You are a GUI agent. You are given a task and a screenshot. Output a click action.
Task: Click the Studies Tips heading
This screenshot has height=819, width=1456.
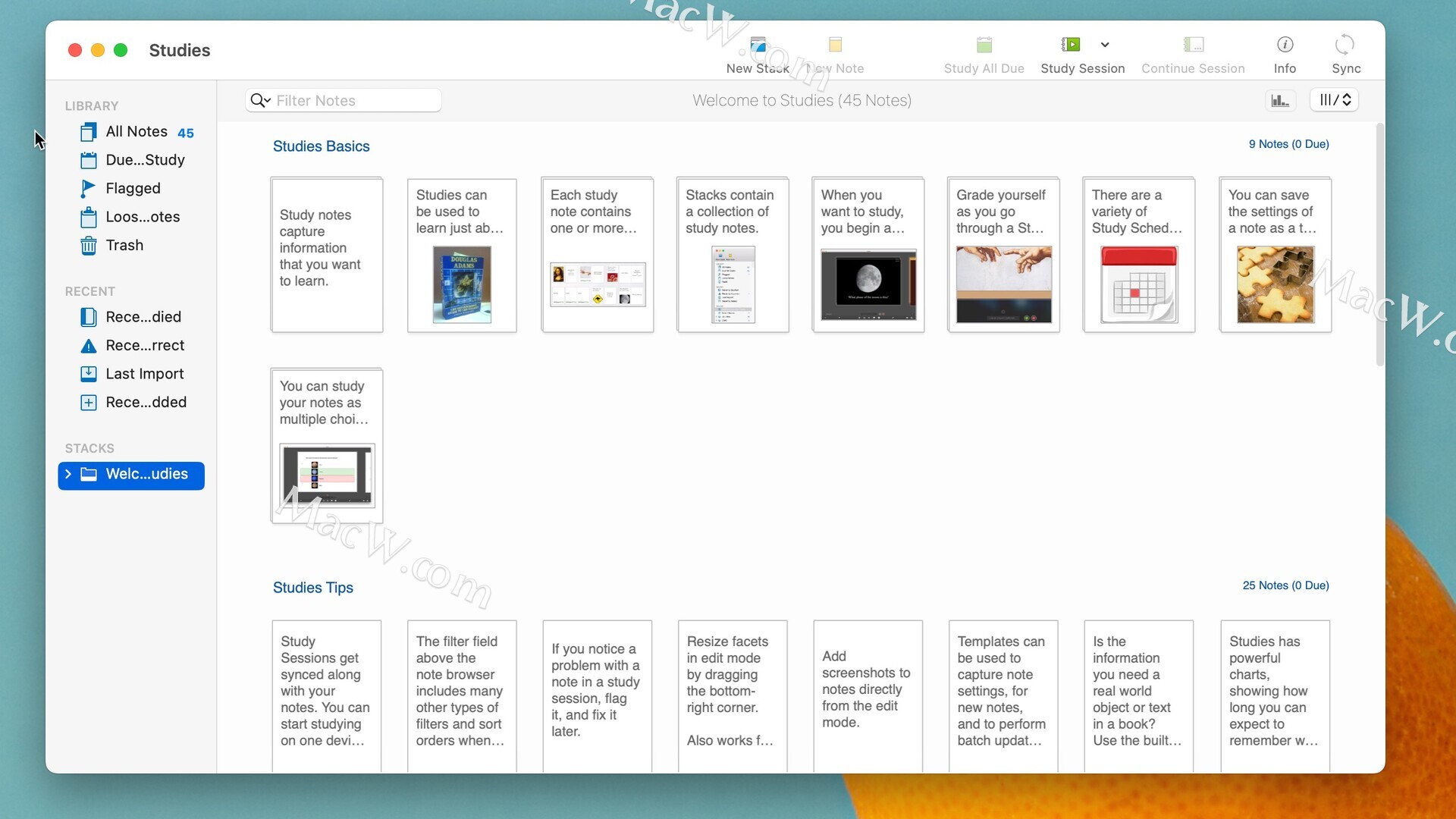click(312, 588)
